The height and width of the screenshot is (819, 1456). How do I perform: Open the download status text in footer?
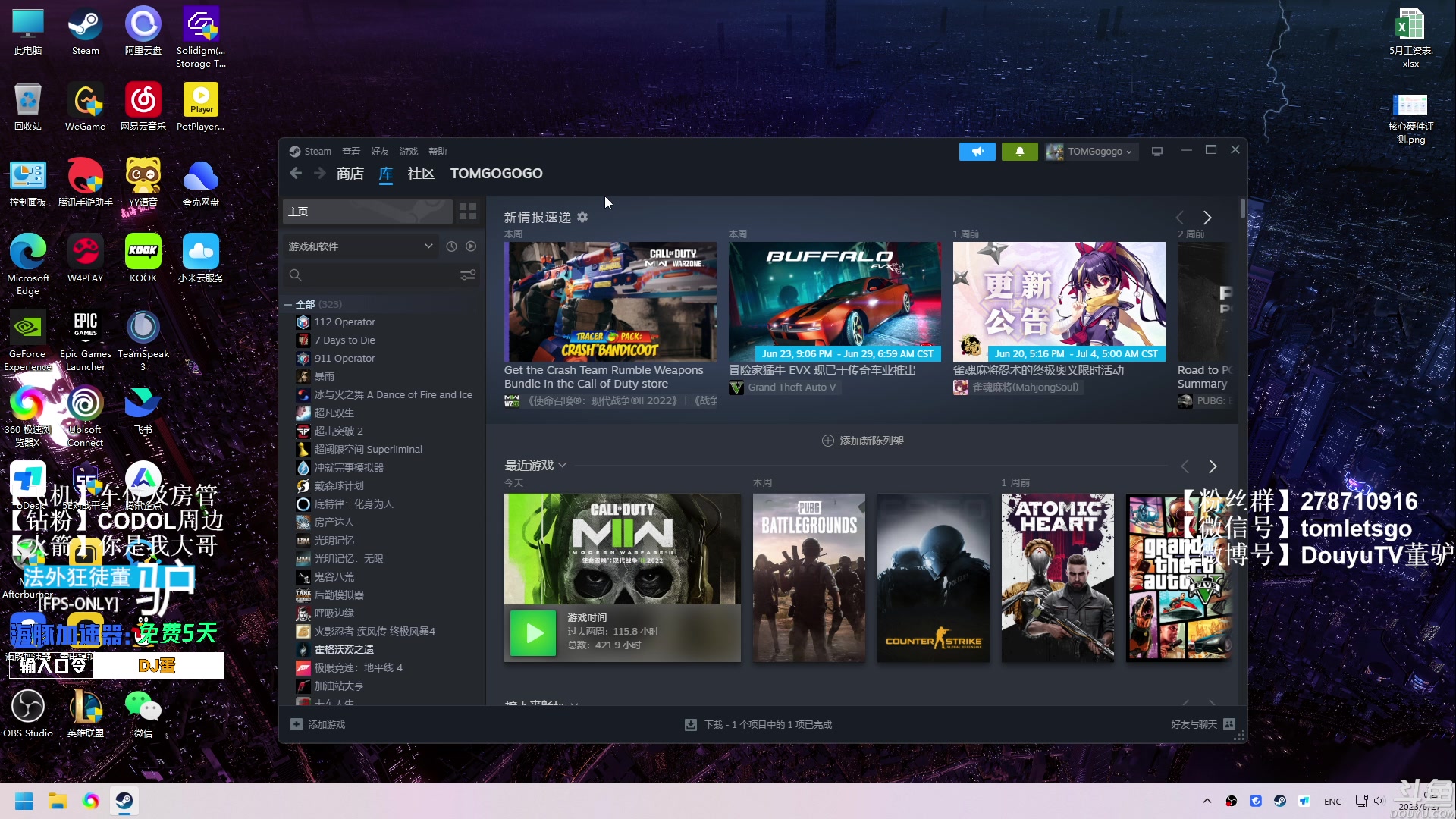pyautogui.click(x=768, y=725)
